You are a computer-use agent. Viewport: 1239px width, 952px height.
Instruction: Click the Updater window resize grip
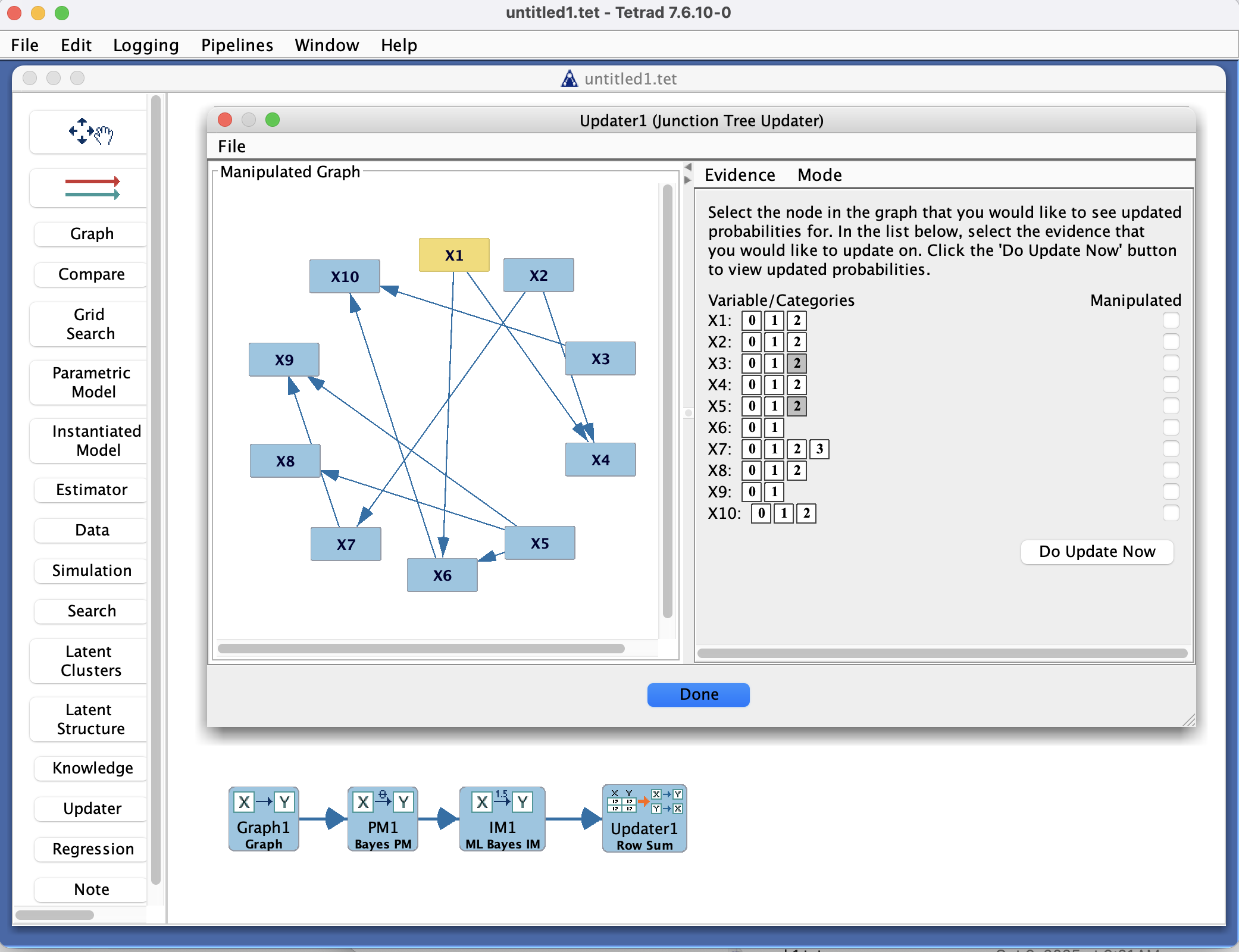(x=1188, y=720)
